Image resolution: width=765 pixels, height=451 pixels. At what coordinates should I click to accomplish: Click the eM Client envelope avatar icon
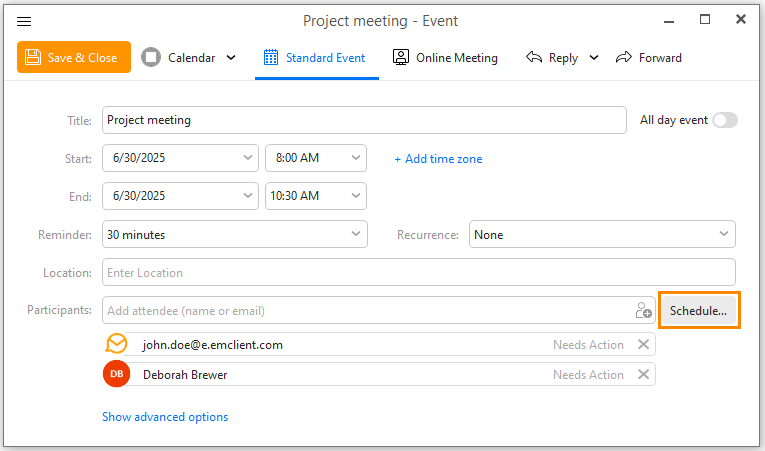[x=117, y=344]
